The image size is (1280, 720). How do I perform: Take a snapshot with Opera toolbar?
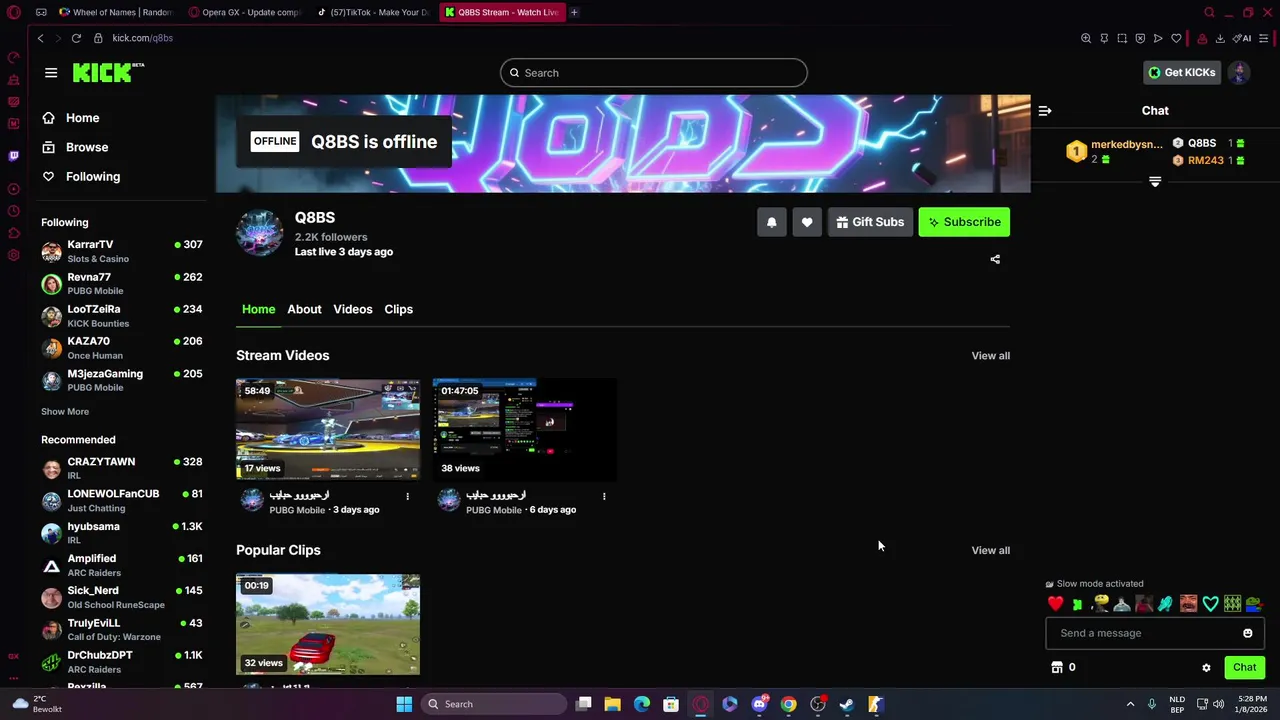[1122, 38]
